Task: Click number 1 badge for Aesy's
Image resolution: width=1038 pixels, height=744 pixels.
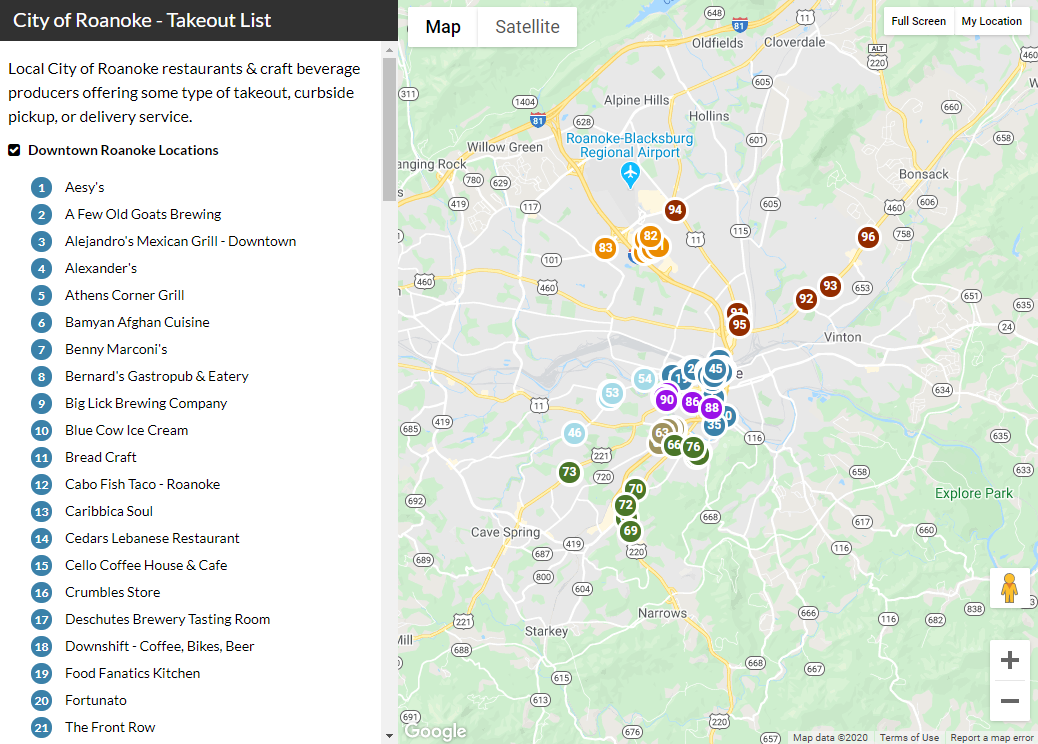Action: tap(42, 188)
